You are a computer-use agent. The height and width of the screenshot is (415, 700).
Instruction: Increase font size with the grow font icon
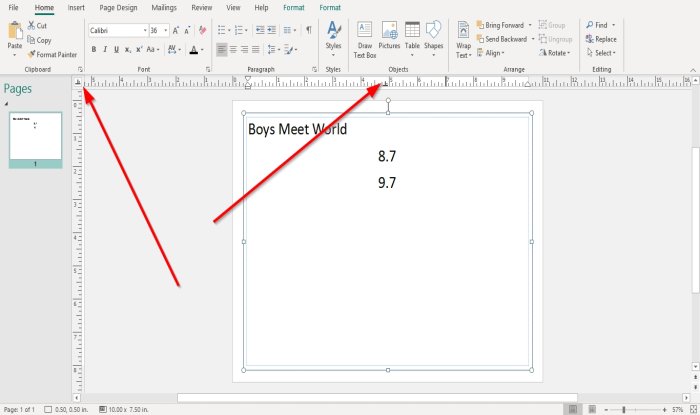point(176,30)
